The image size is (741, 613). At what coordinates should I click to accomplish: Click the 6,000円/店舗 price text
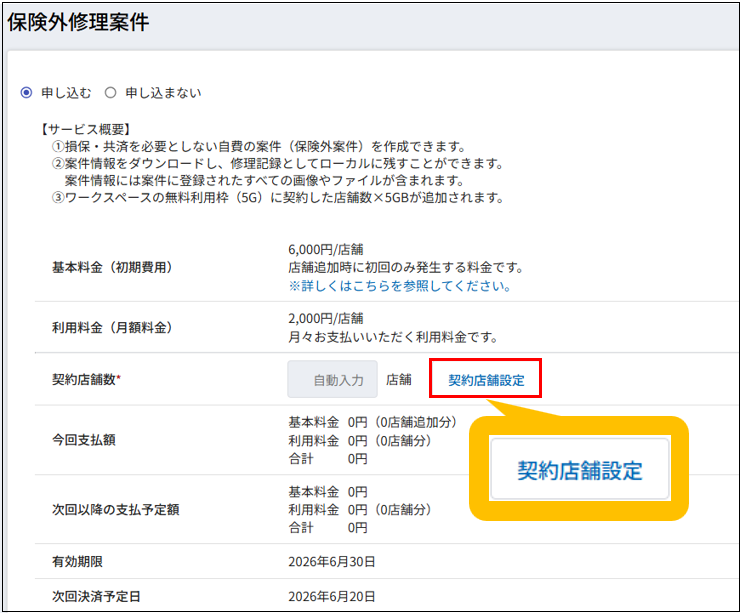[x=326, y=250]
